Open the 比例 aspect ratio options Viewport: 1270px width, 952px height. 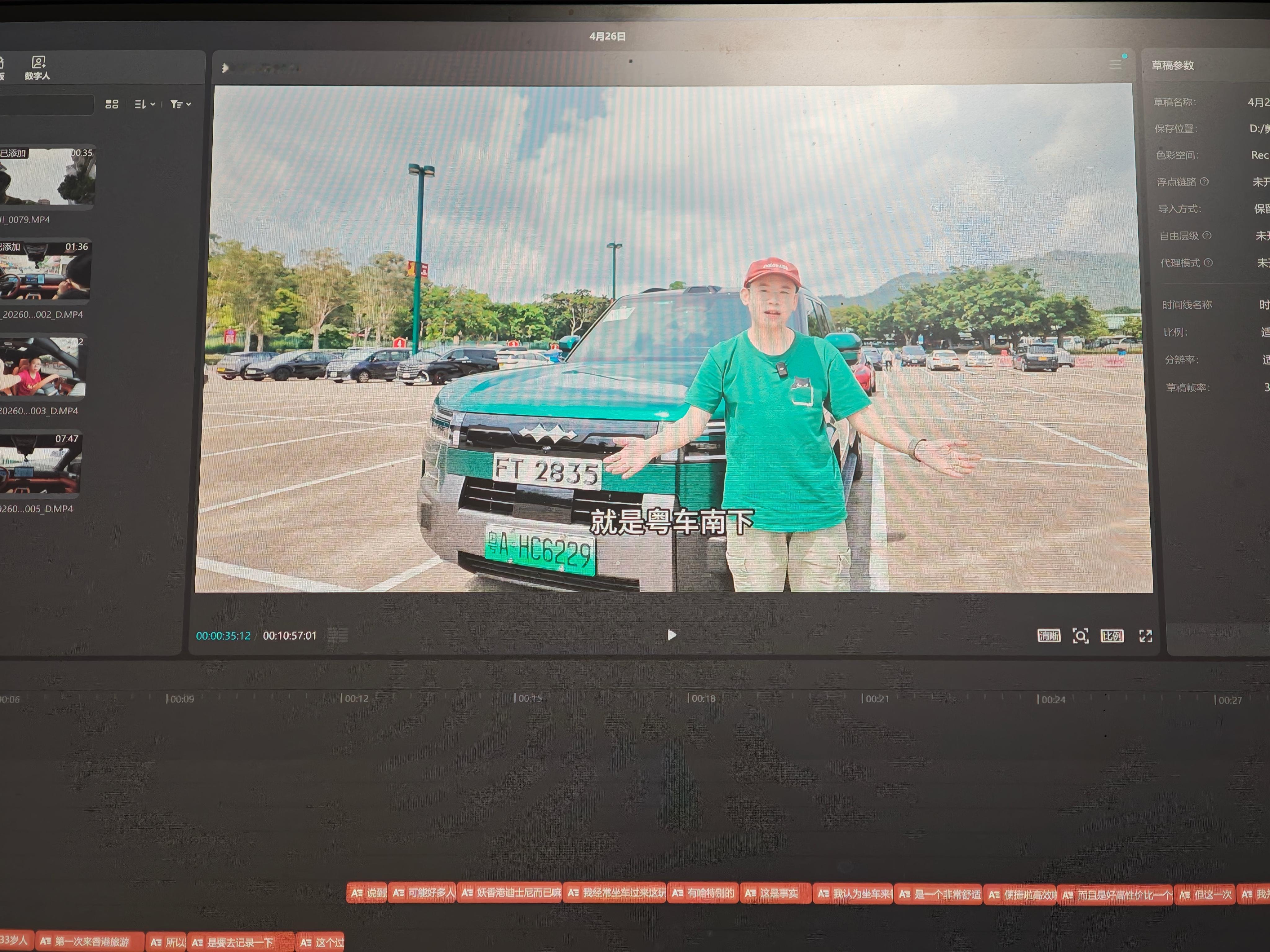[1112, 636]
